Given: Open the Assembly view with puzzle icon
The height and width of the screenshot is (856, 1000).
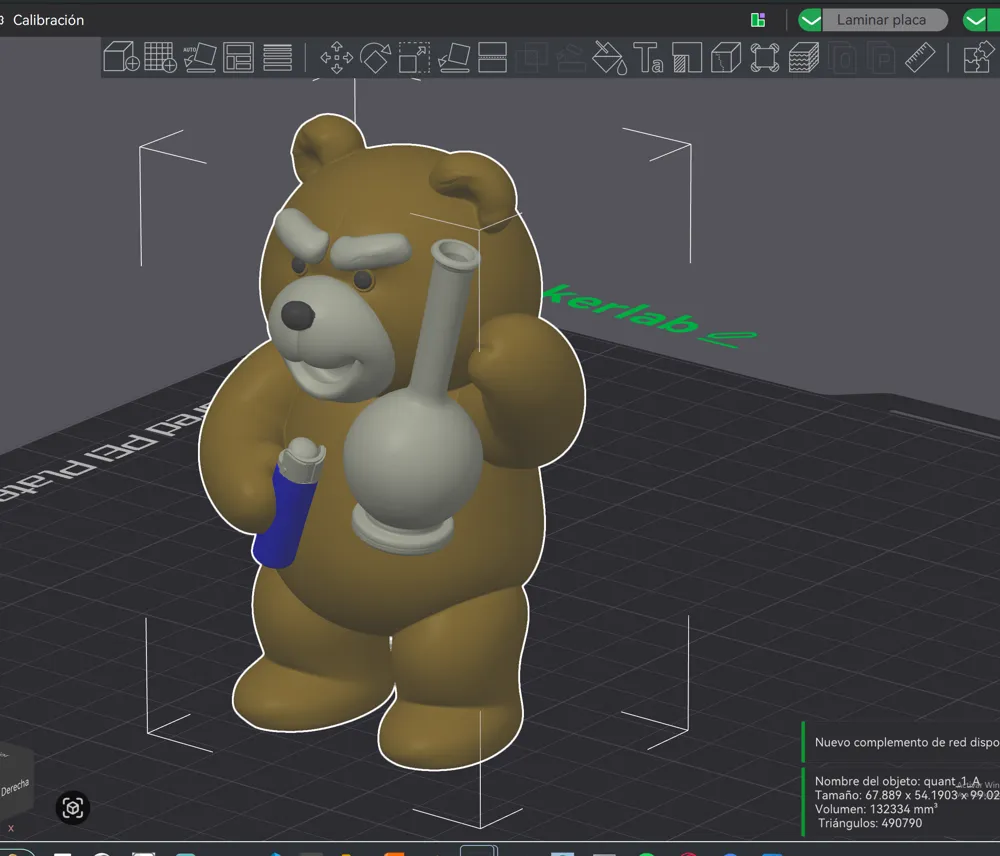Looking at the screenshot, I should click(976, 57).
